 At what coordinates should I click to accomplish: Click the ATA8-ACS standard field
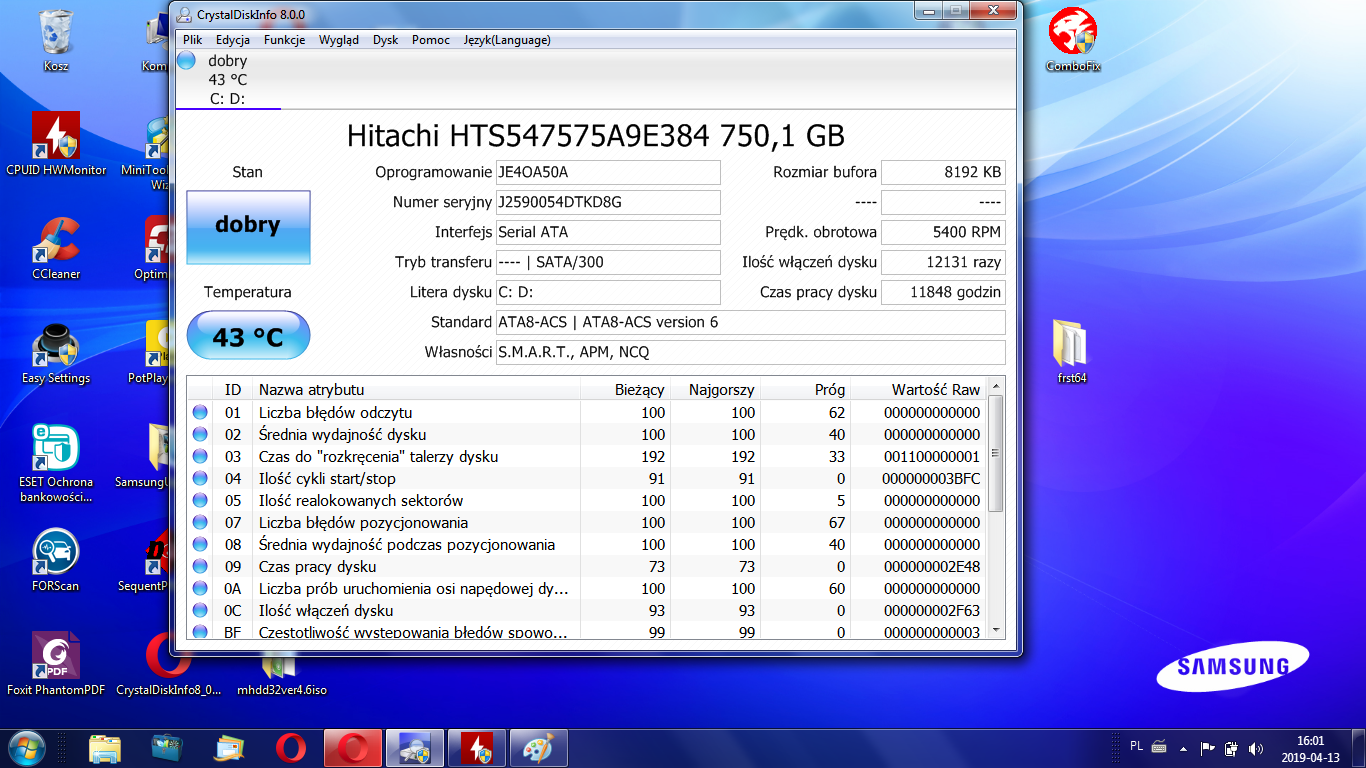coord(750,322)
